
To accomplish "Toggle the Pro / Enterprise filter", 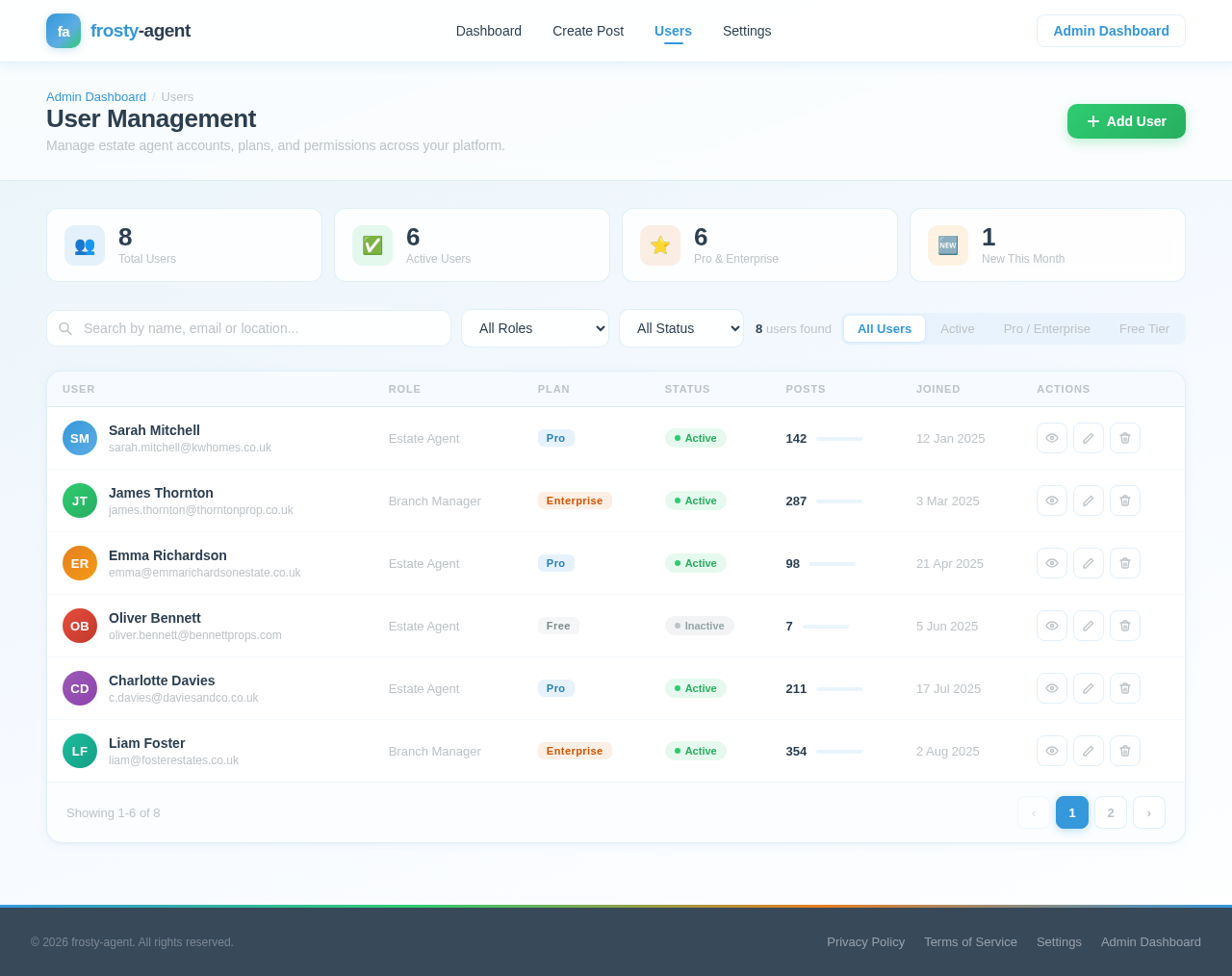I will click(x=1047, y=328).
